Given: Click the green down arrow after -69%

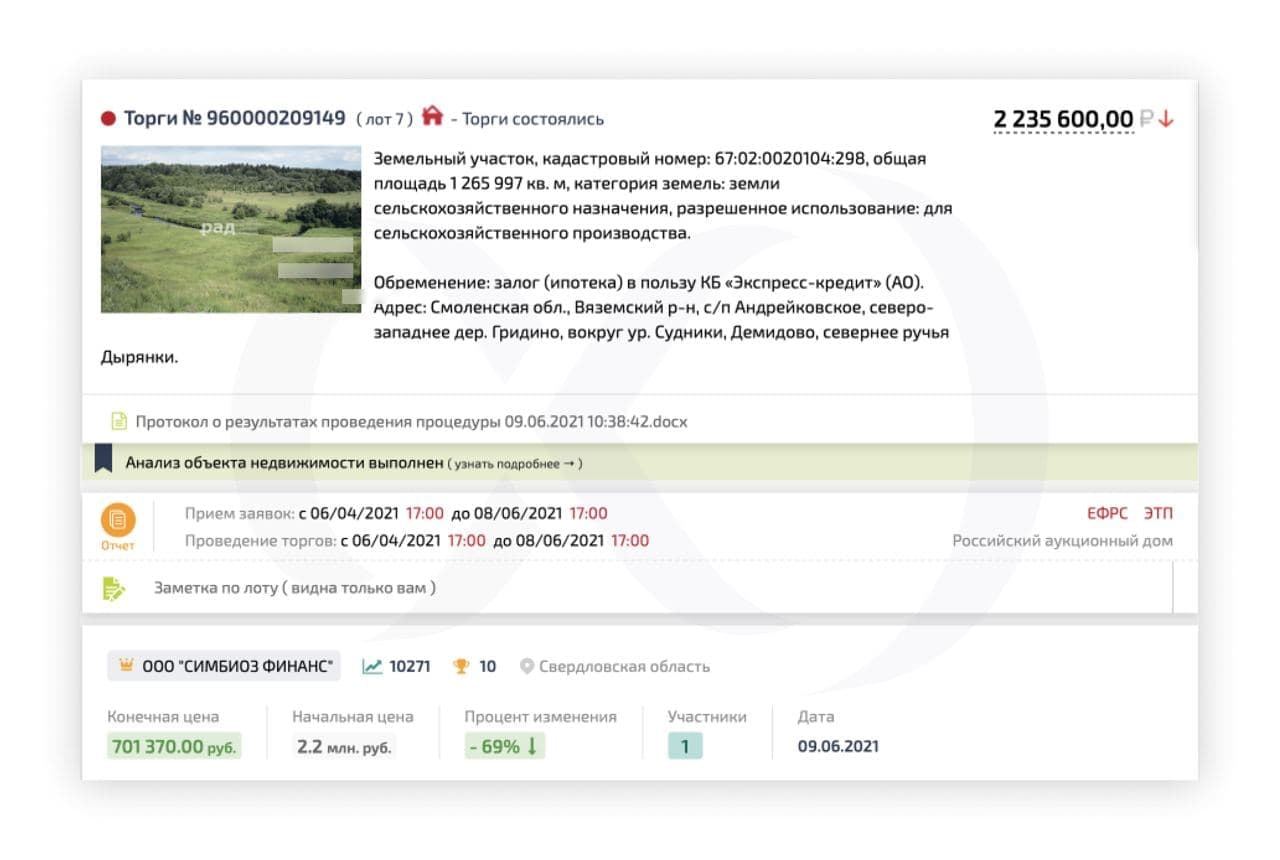Looking at the screenshot, I should pyautogui.click(x=532, y=746).
